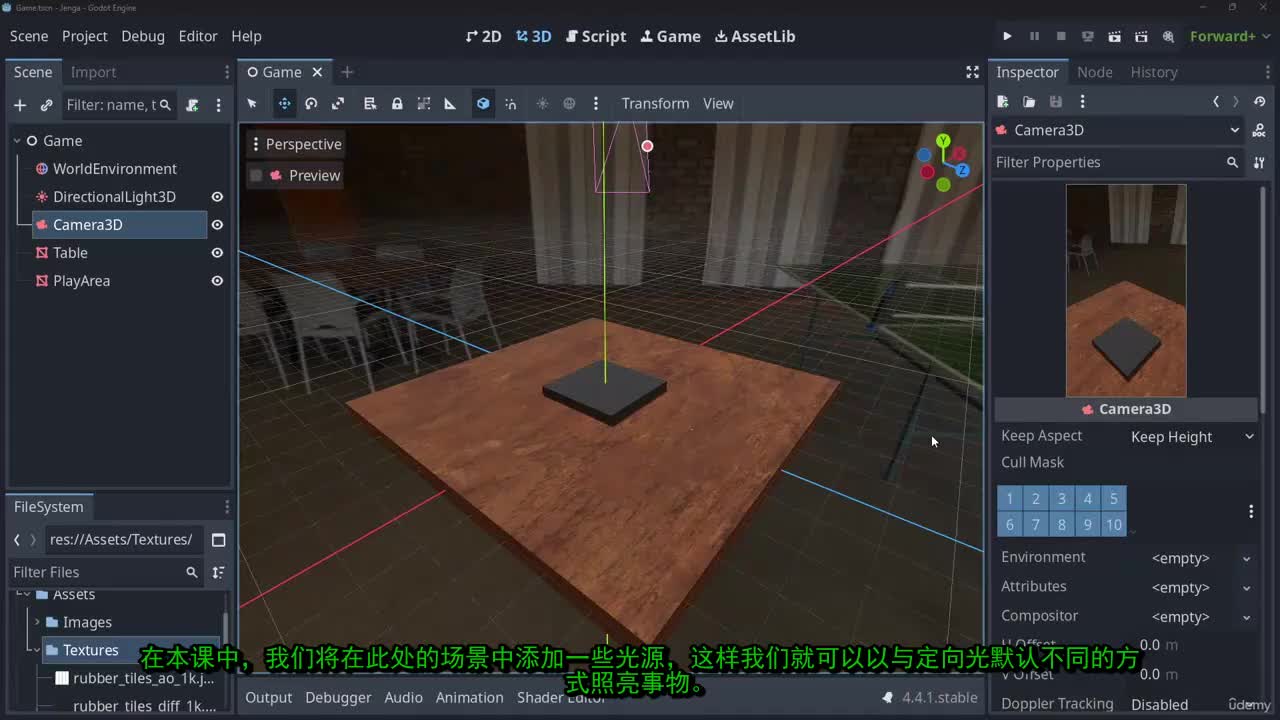Open the list selectable nodes tool

click(x=369, y=104)
